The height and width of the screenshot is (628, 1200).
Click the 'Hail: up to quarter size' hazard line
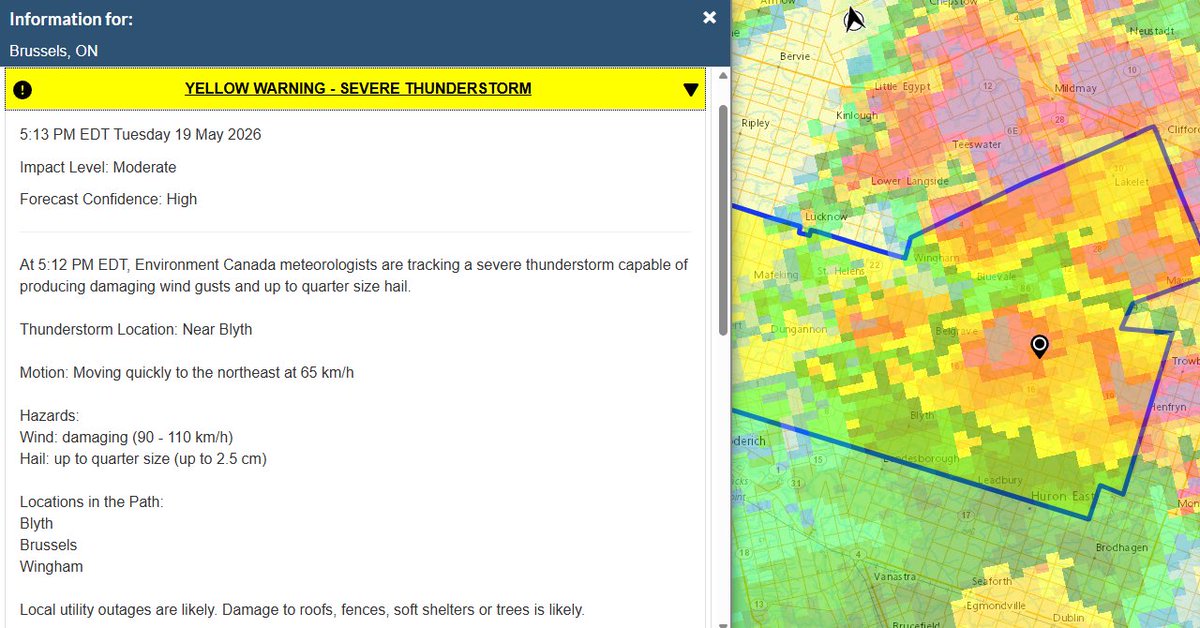[x=143, y=459]
